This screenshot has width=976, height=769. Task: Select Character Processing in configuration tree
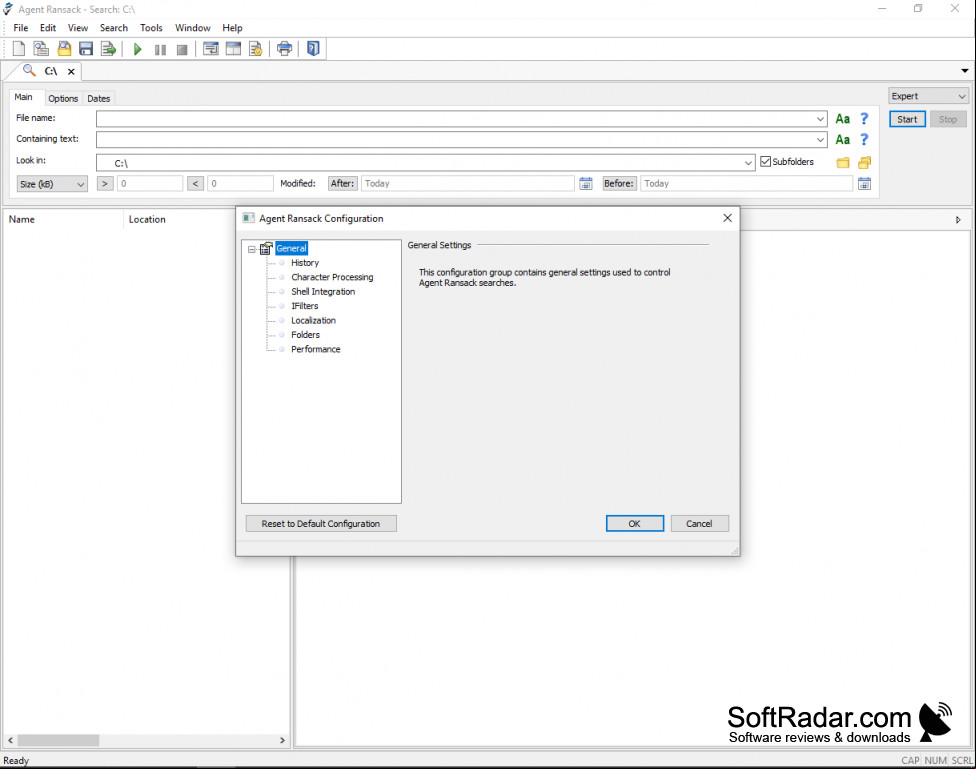click(x=332, y=277)
